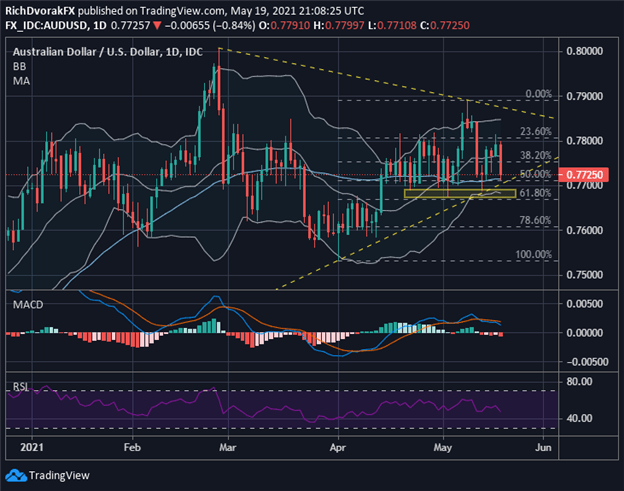Click the '2021' time axis label

pyautogui.click(x=32, y=448)
